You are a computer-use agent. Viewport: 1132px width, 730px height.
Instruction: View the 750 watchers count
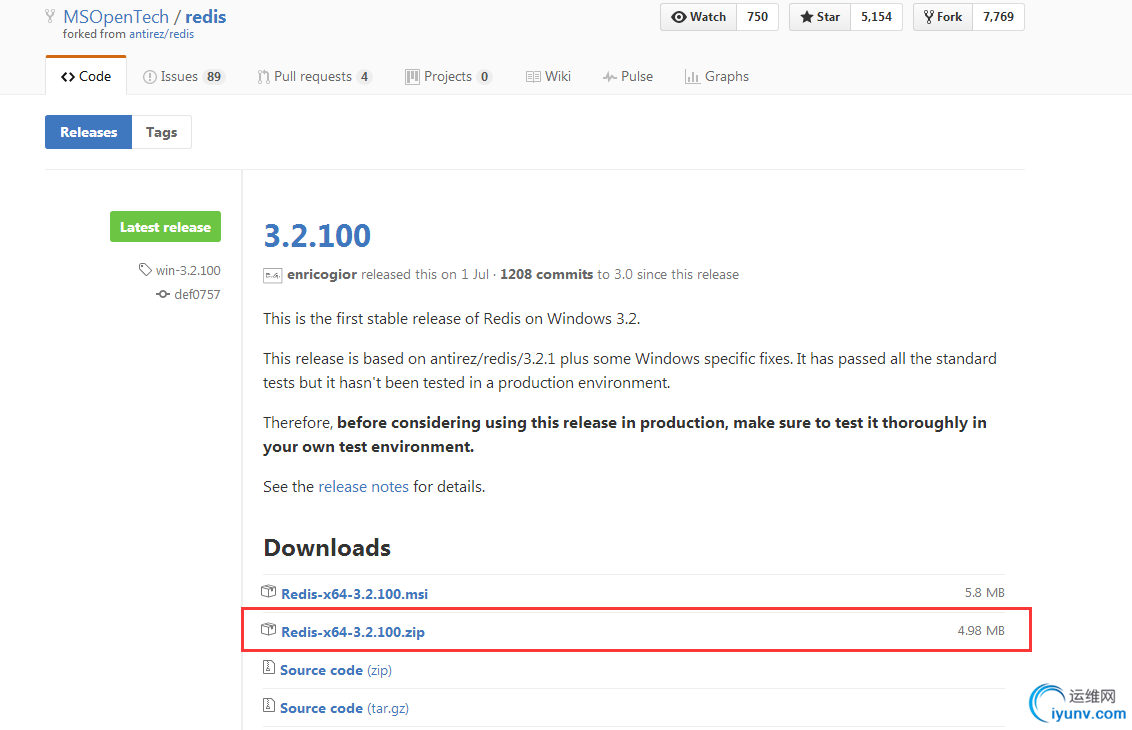(757, 17)
